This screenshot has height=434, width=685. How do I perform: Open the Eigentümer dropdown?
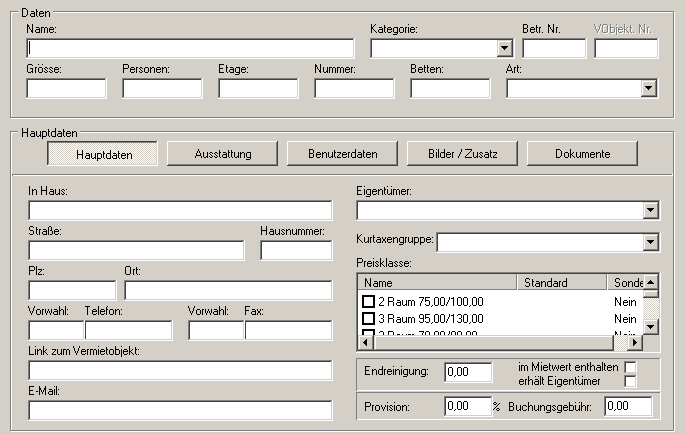(651, 210)
